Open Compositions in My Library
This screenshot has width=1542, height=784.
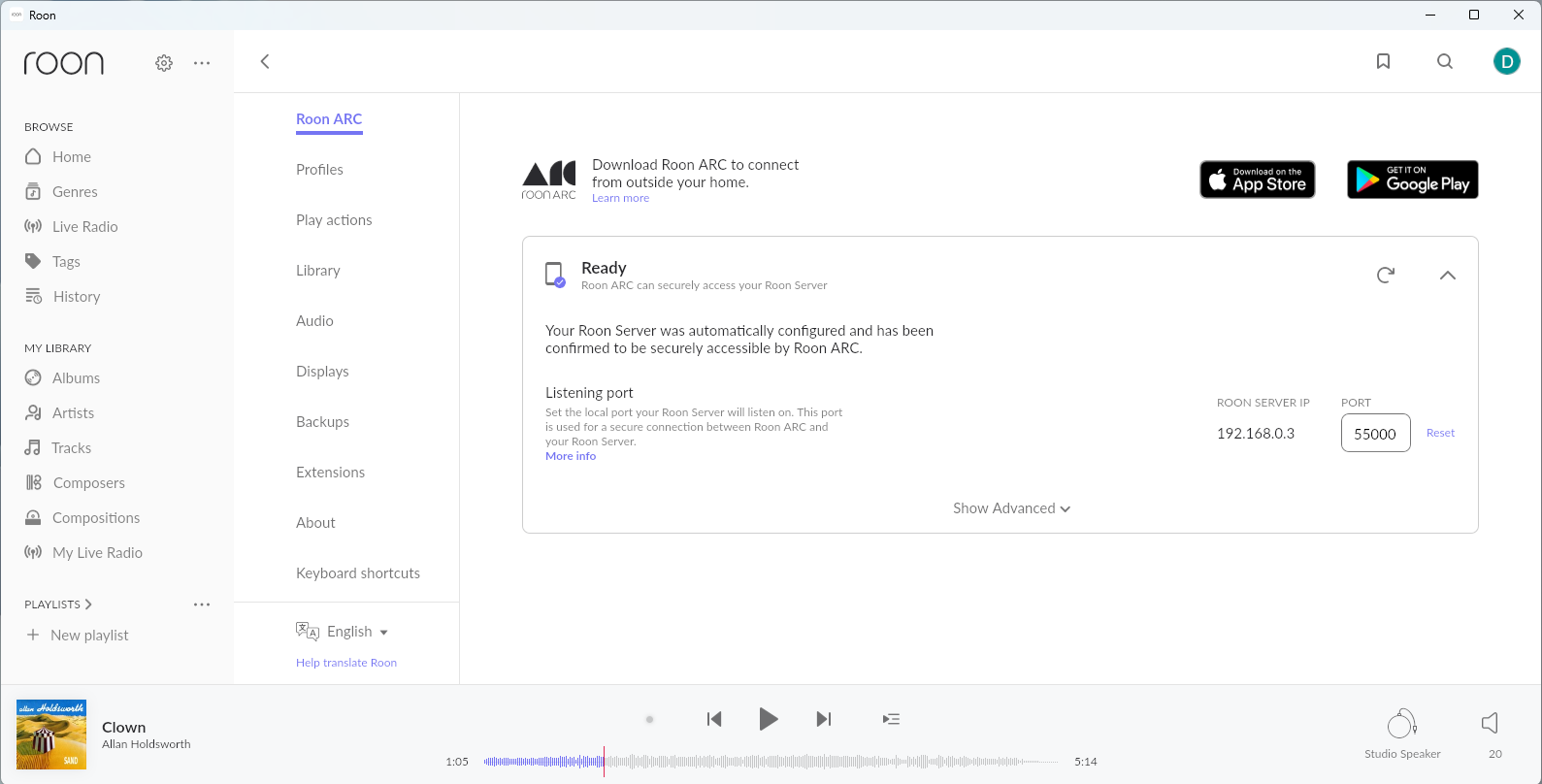point(82,517)
